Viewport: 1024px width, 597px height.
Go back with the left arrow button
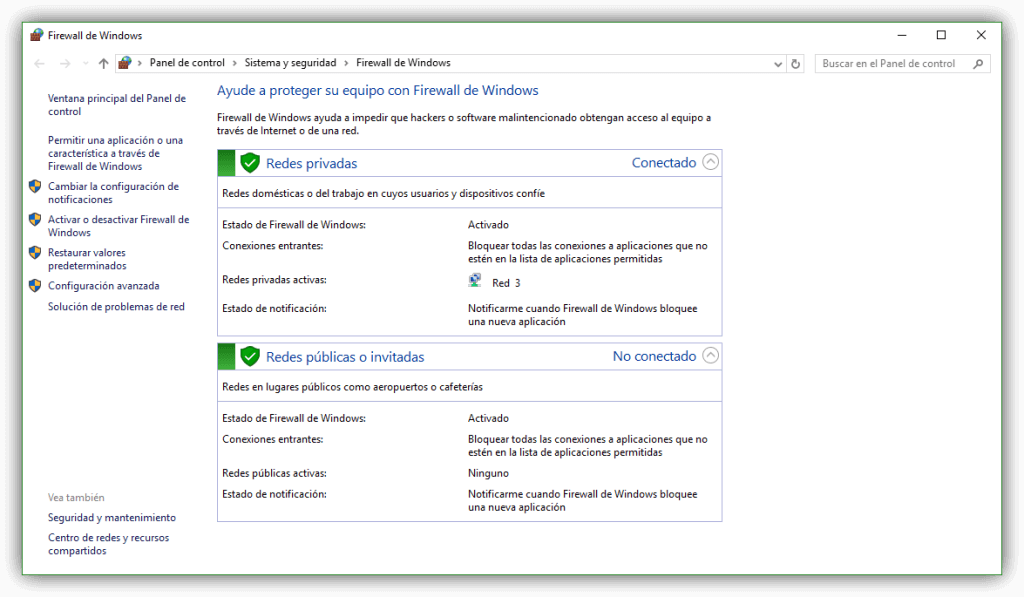click(39, 63)
